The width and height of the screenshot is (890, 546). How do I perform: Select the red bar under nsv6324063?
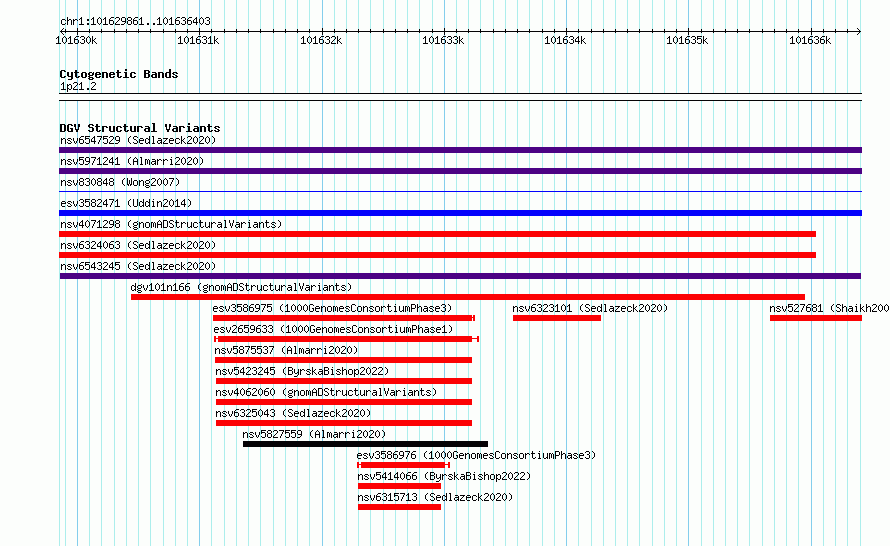[438, 255]
